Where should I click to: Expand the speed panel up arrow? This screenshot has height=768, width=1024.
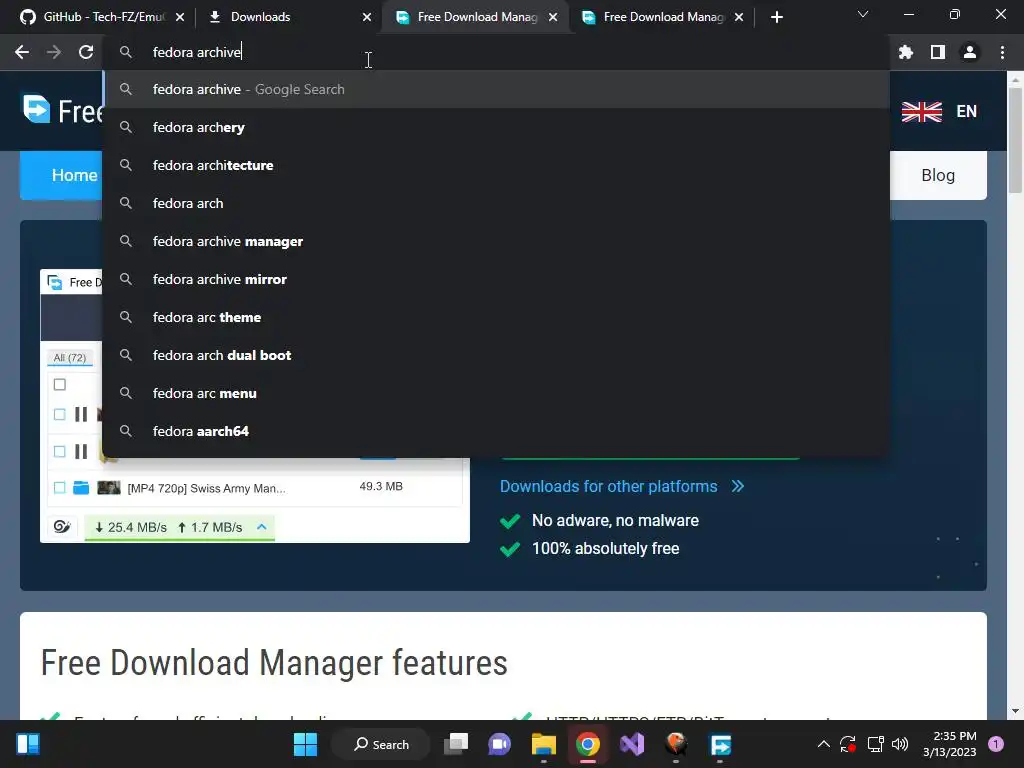point(261,526)
